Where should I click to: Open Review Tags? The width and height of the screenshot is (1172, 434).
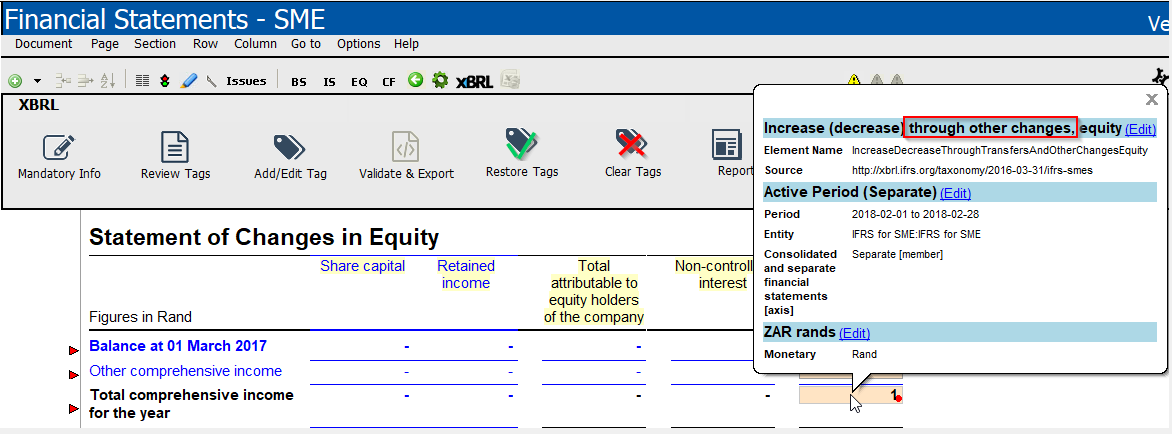click(x=175, y=148)
